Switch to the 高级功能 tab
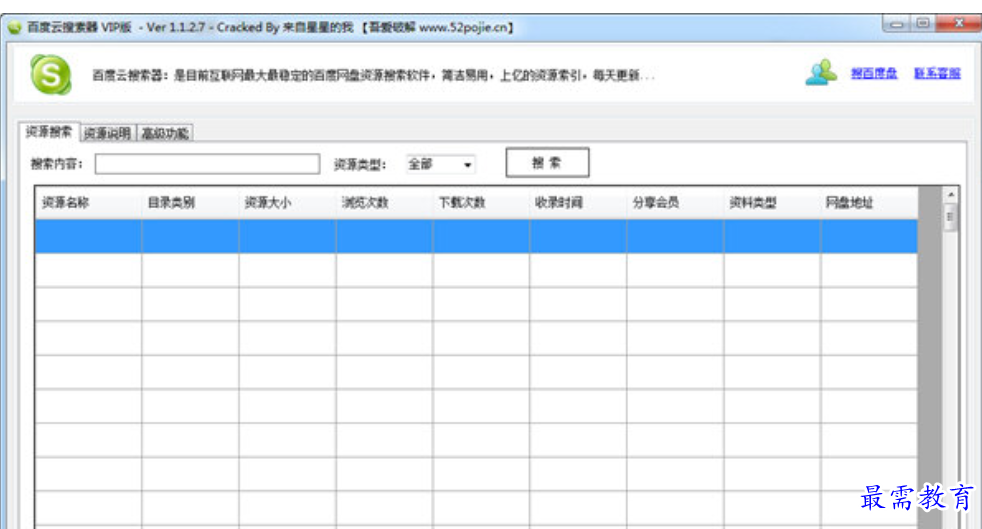Screen dimensions: 982x529 click(165, 133)
